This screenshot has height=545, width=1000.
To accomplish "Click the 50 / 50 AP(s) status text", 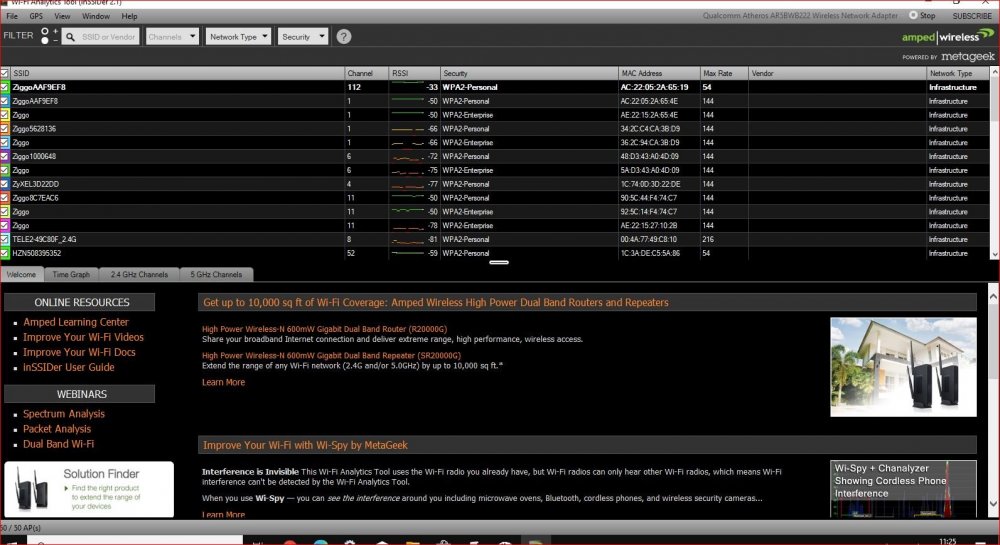I will 21,528.
